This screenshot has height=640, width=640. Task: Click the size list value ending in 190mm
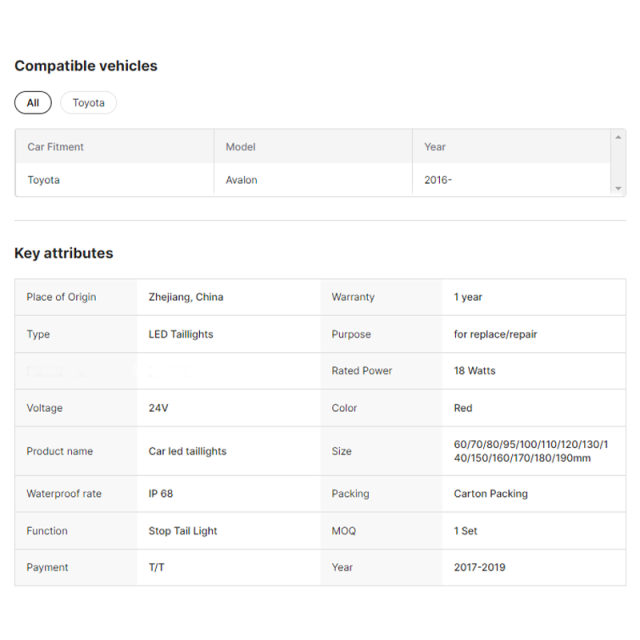coord(531,451)
